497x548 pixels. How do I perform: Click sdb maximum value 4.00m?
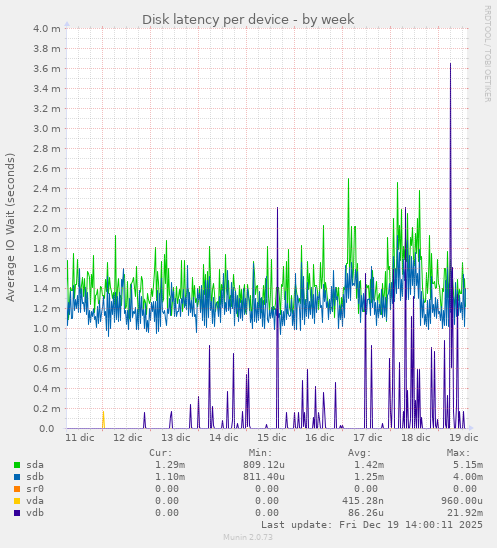point(468,477)
